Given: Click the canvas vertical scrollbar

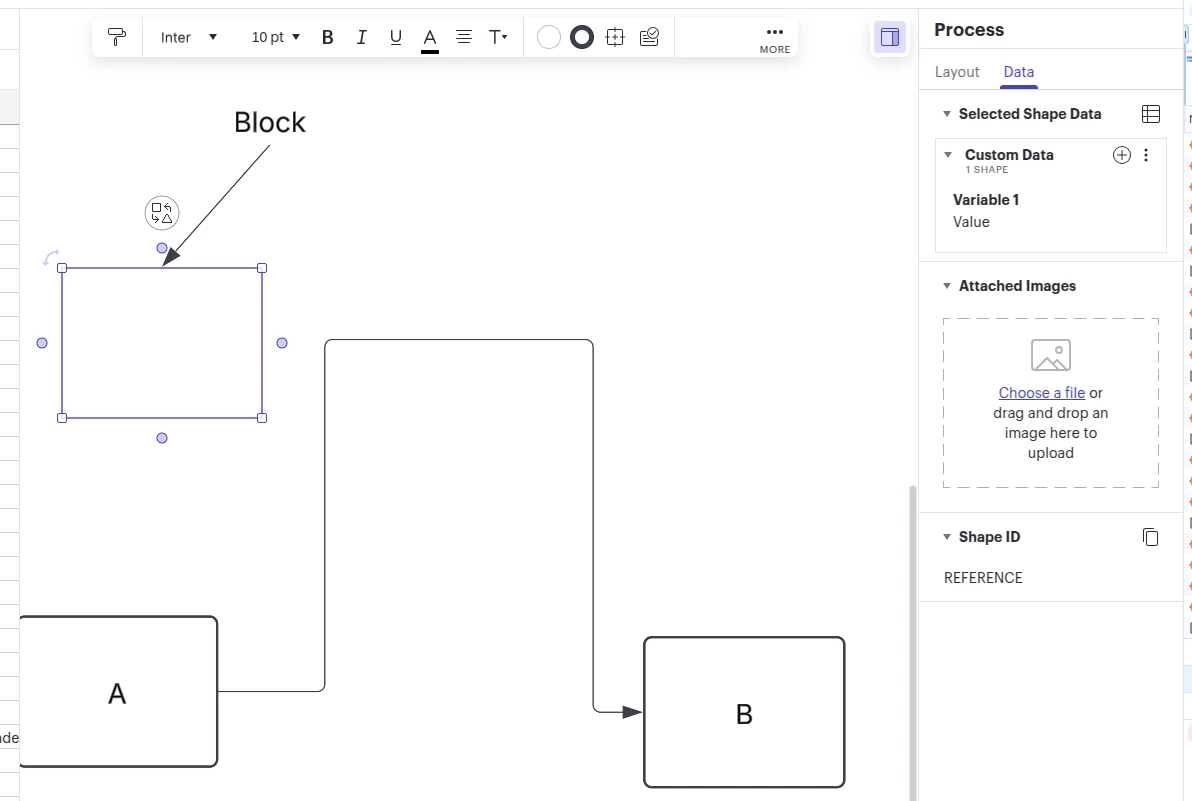Looking at the screenshot, I should [x=913, y=643].
